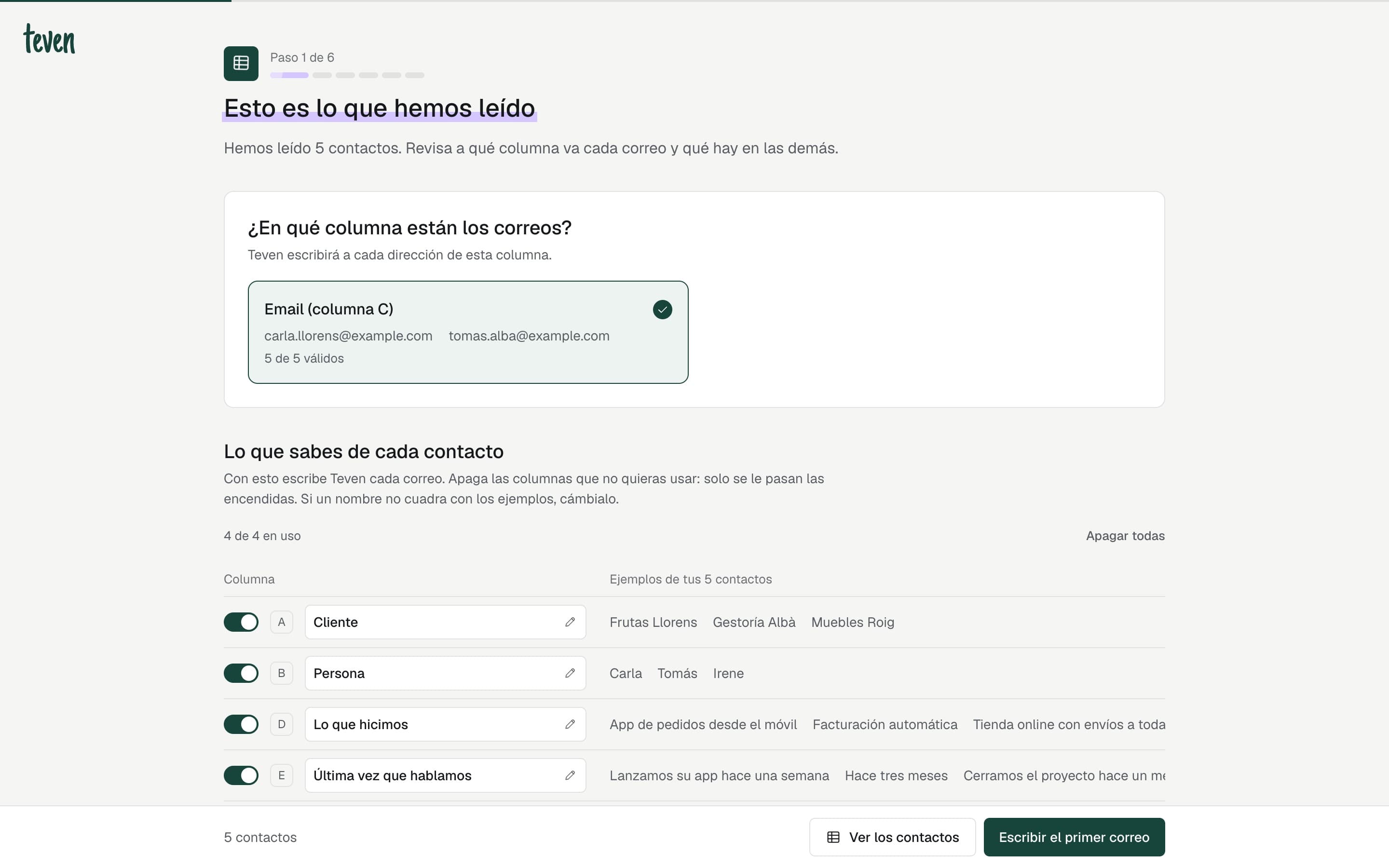This screenshot has height=868, width=1389.
Task: Click example Facturación automática
Action: [x=885, y=724]
